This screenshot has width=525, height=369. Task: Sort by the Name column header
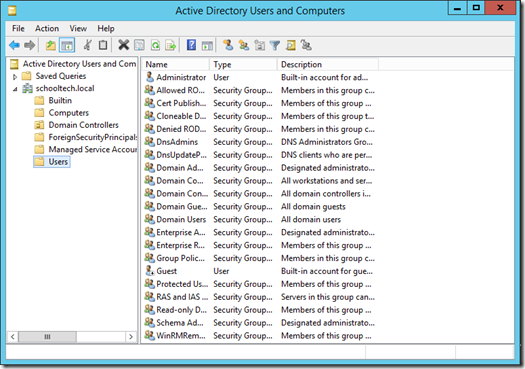[x=176, y=64]
